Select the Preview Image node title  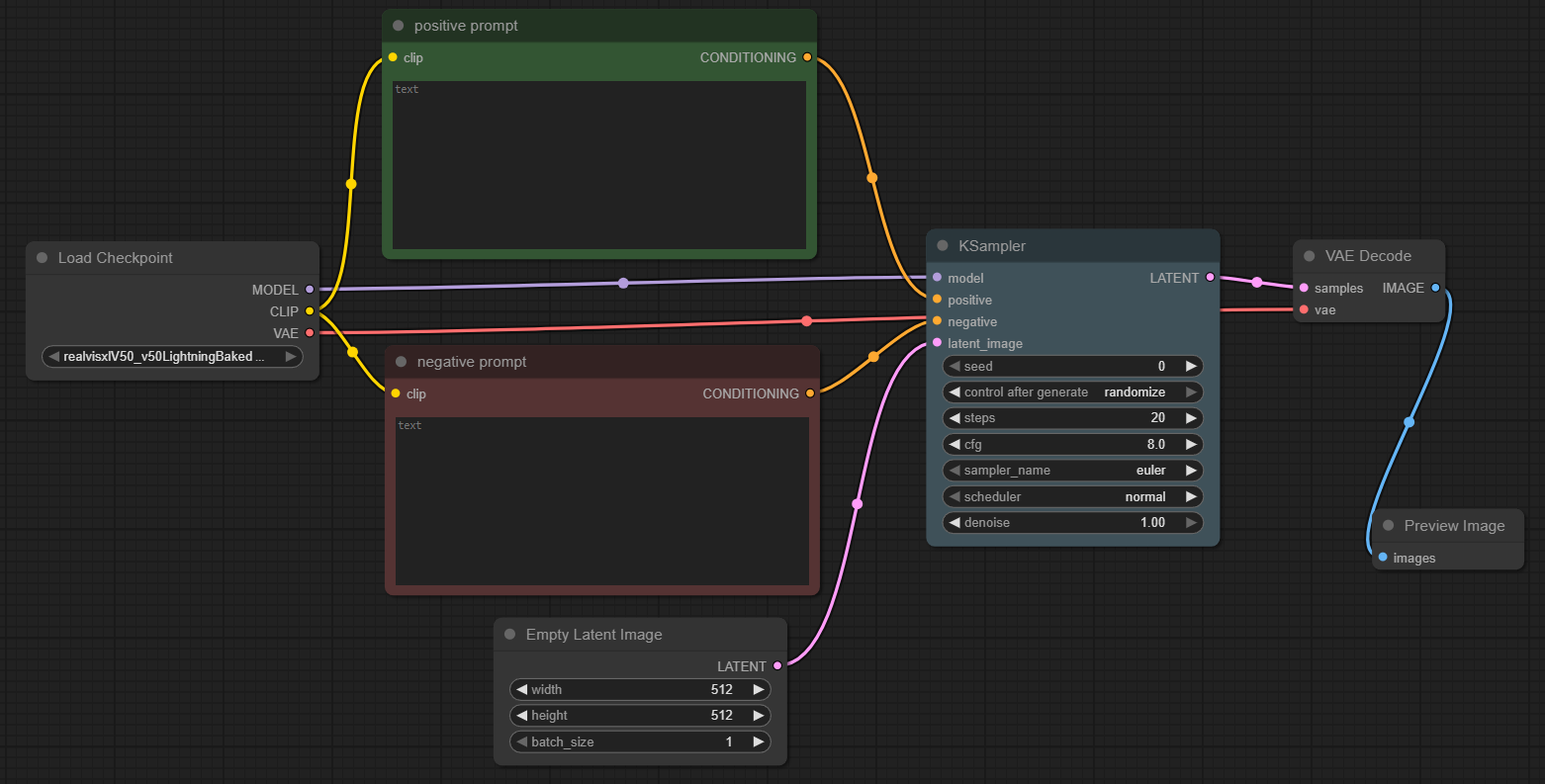pos(1454,526)
